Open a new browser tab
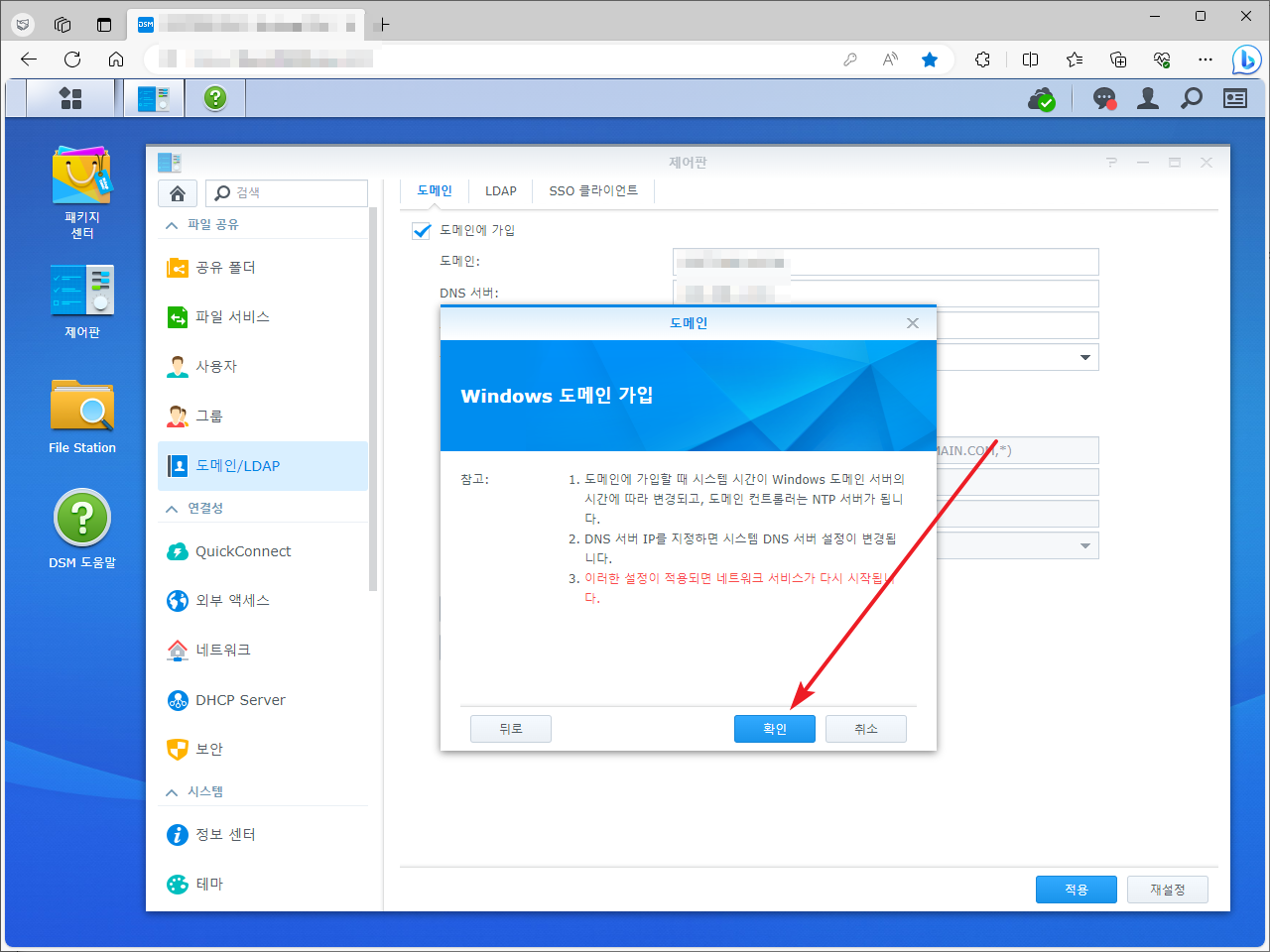 point(383,25)
